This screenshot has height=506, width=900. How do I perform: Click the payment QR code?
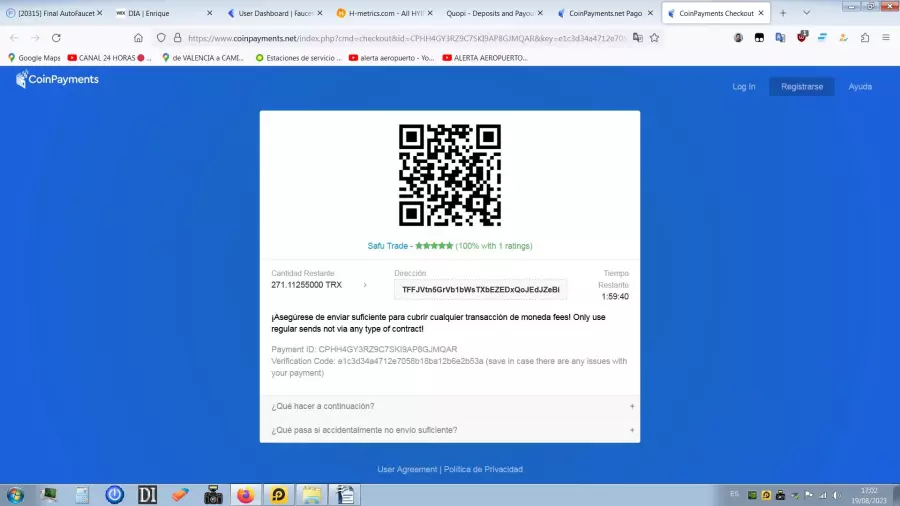coord(450,175)
